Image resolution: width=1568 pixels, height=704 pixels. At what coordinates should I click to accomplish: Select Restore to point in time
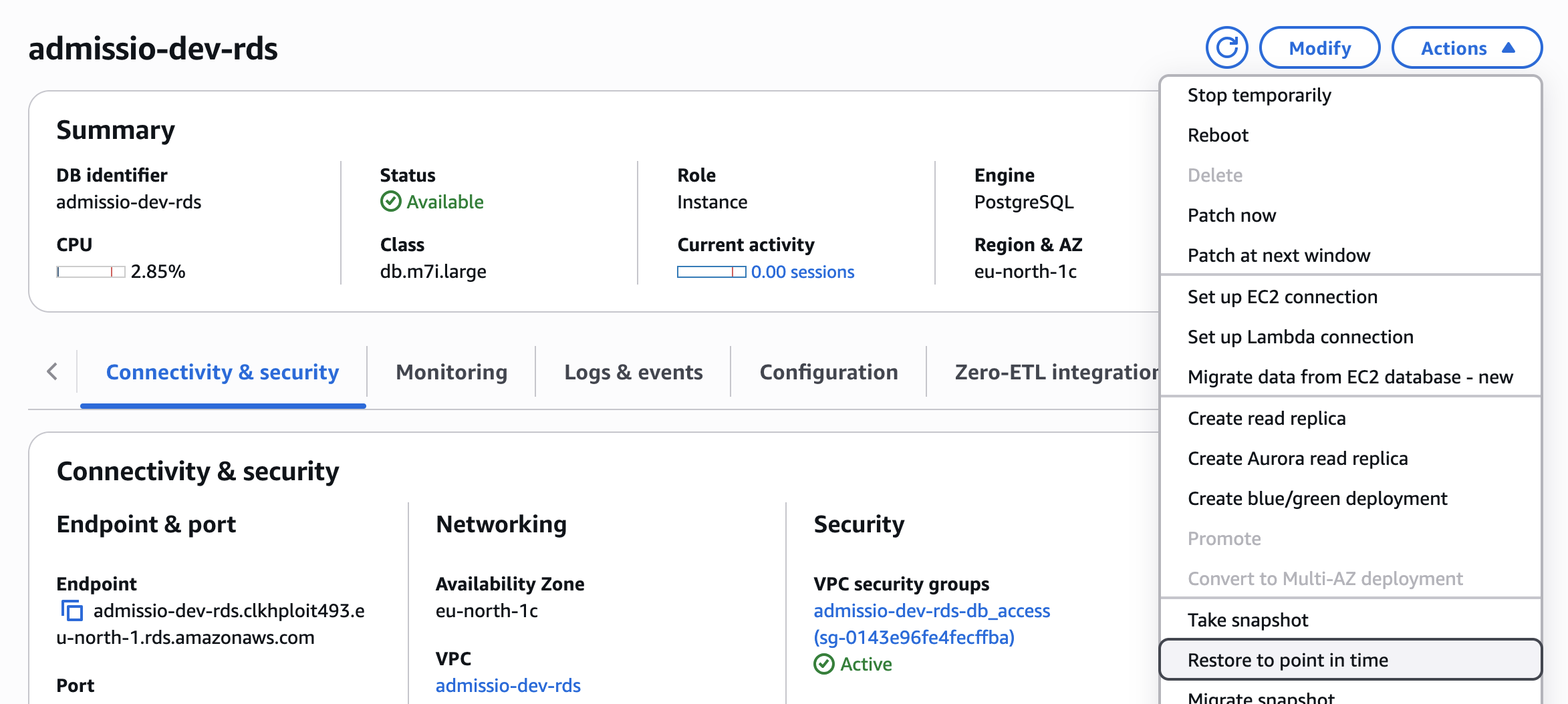point(1287,660)
